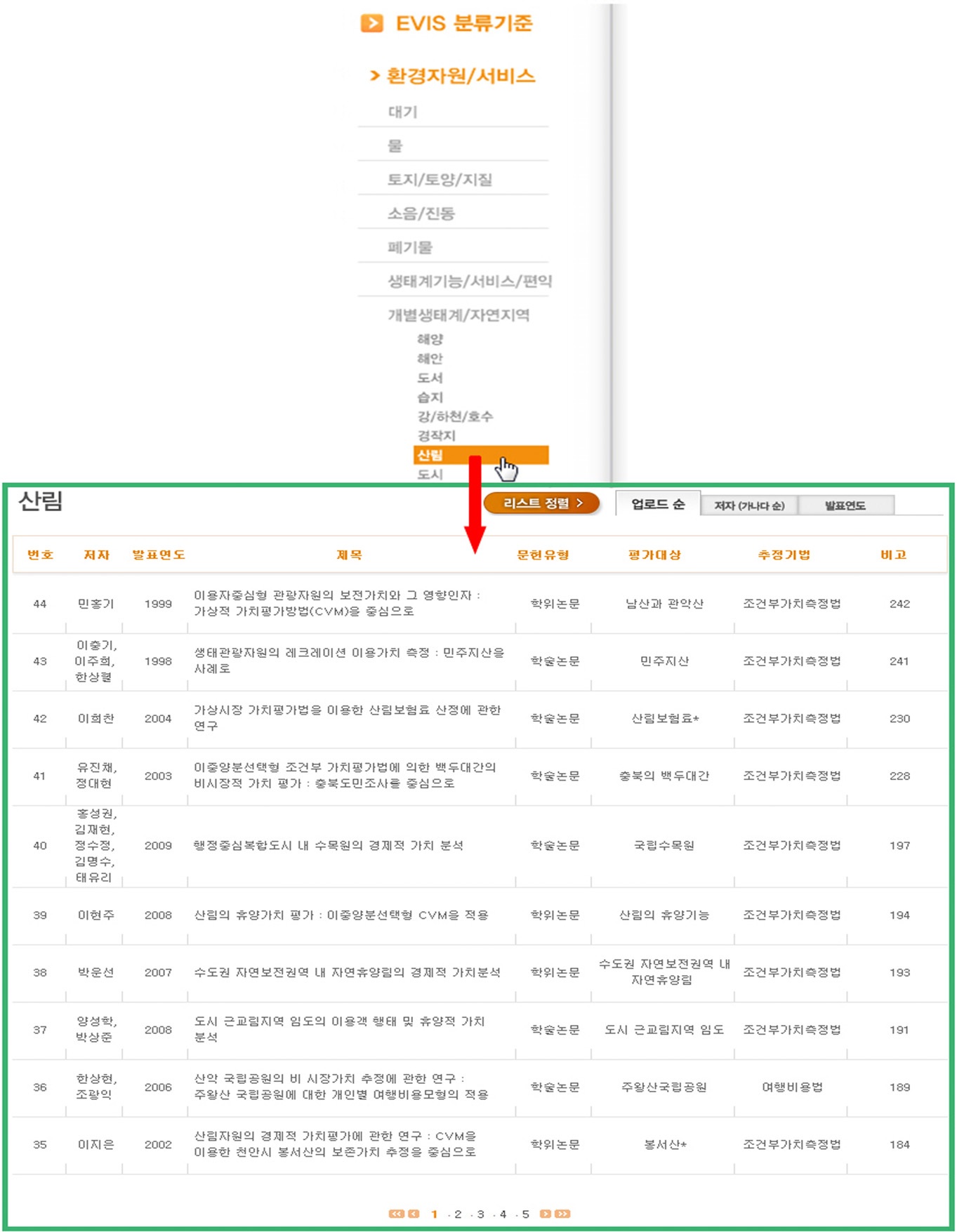Viewport: 957px width, 1232px height.
Task: Select the 도시 subcategory
Action: tap(430, 475)
